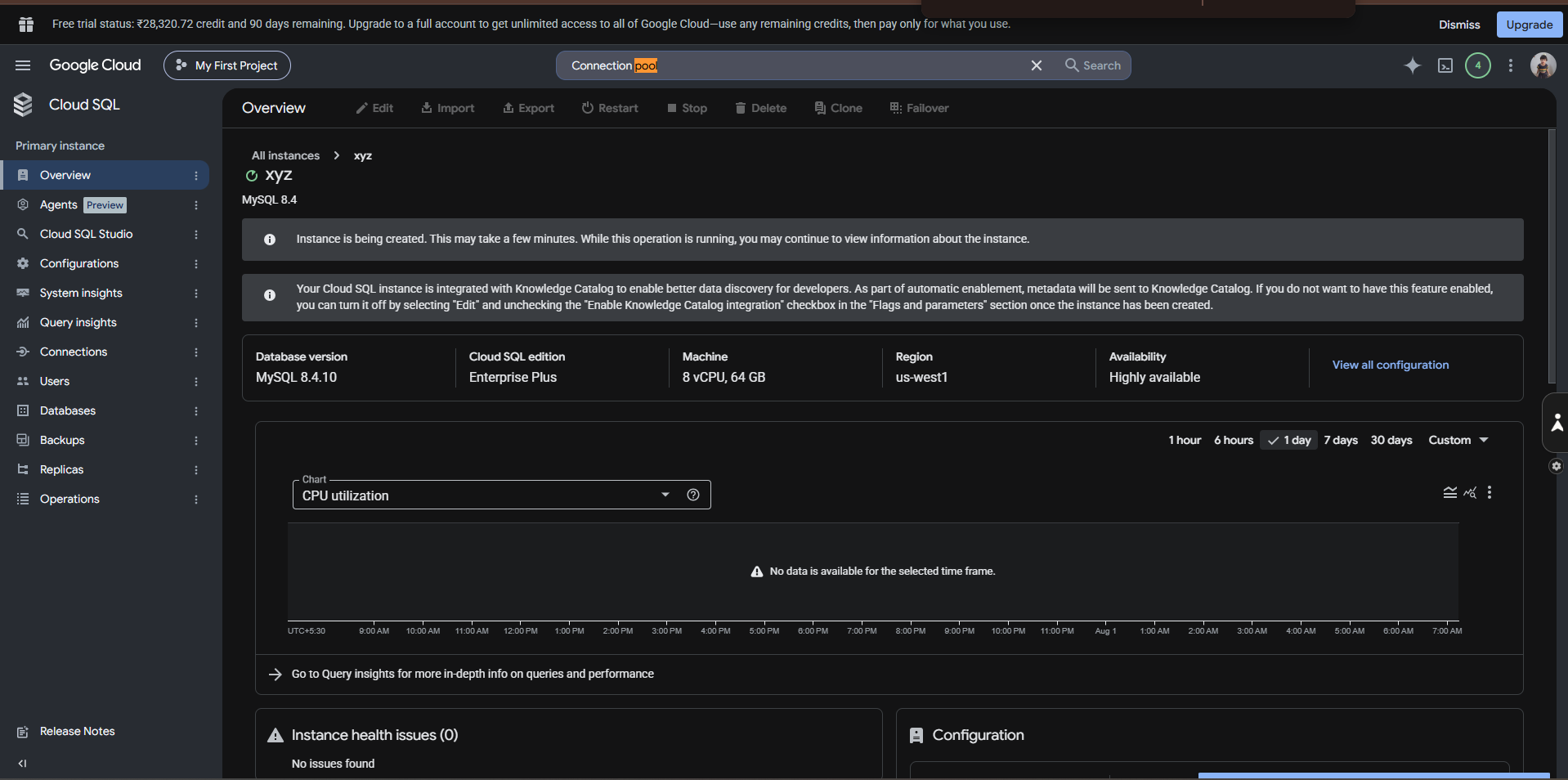Open the Databases page

click(68, 410)
